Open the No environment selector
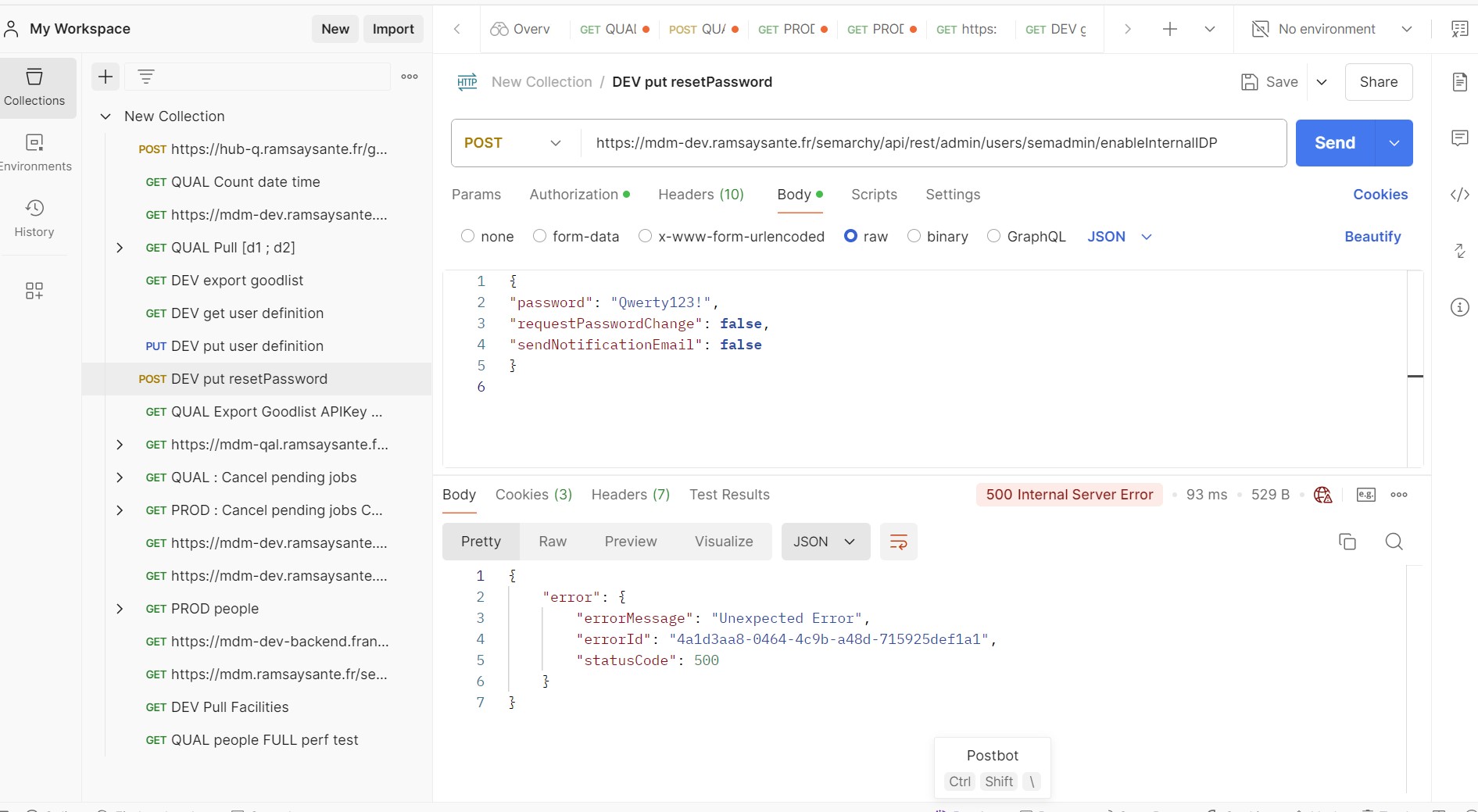 1332,29
